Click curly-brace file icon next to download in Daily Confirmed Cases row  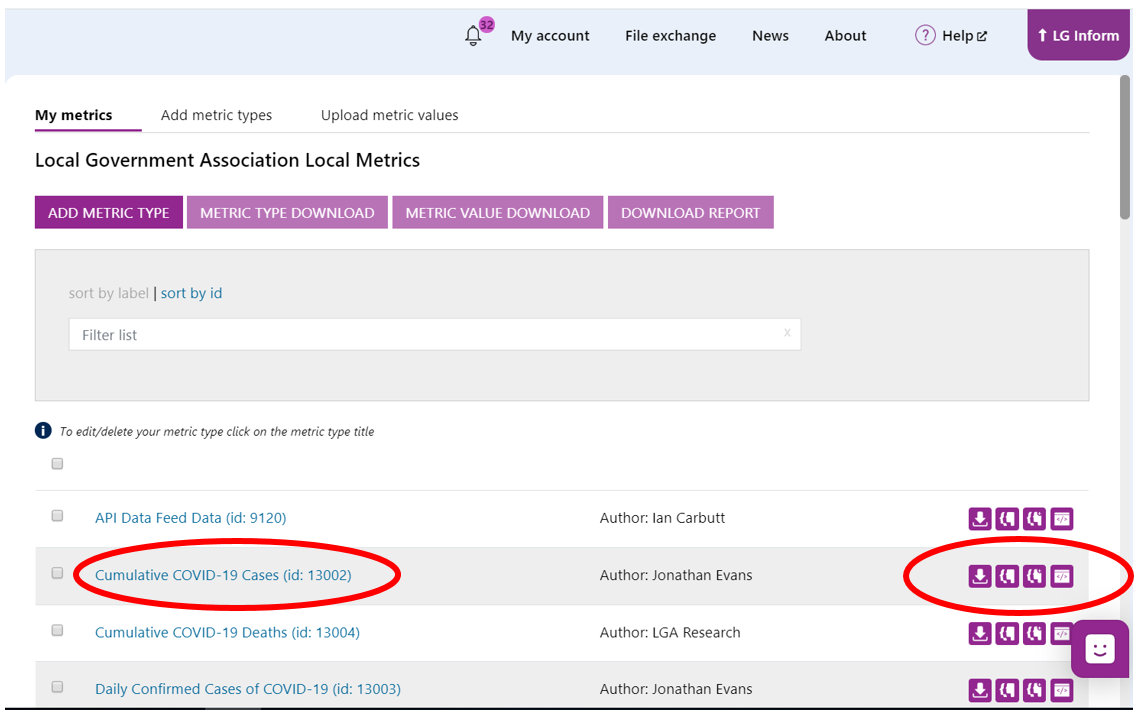[x=1007, y=690]
